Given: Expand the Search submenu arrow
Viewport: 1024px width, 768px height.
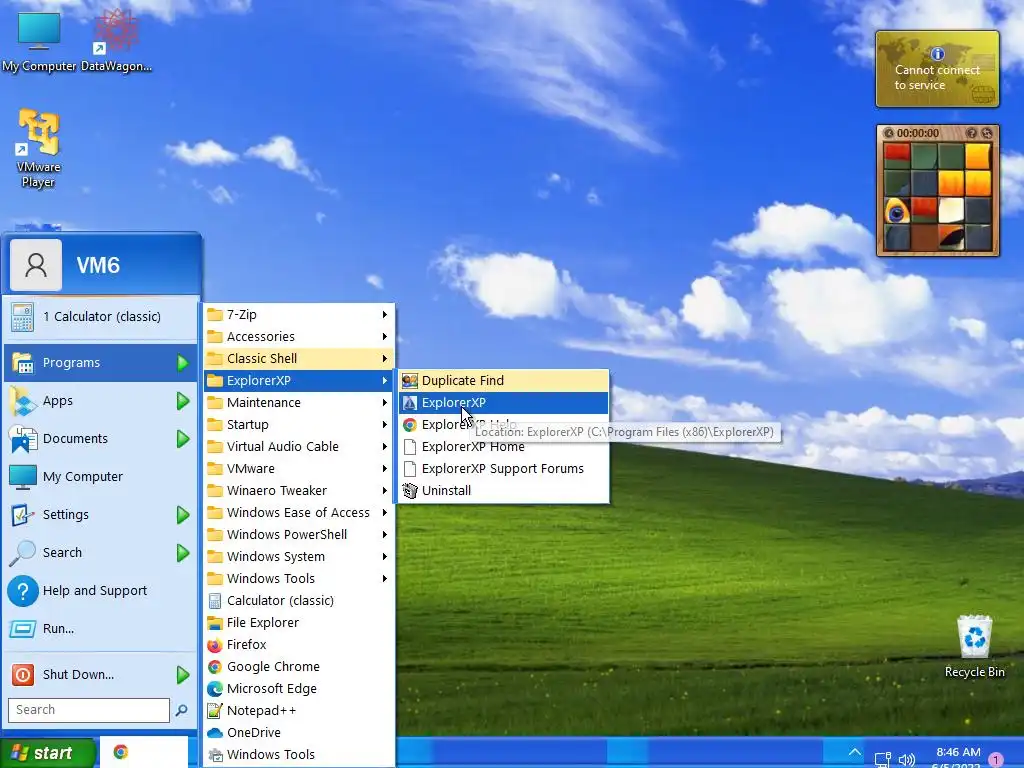Looking at the screenshot, I should (x=183, y=553).
